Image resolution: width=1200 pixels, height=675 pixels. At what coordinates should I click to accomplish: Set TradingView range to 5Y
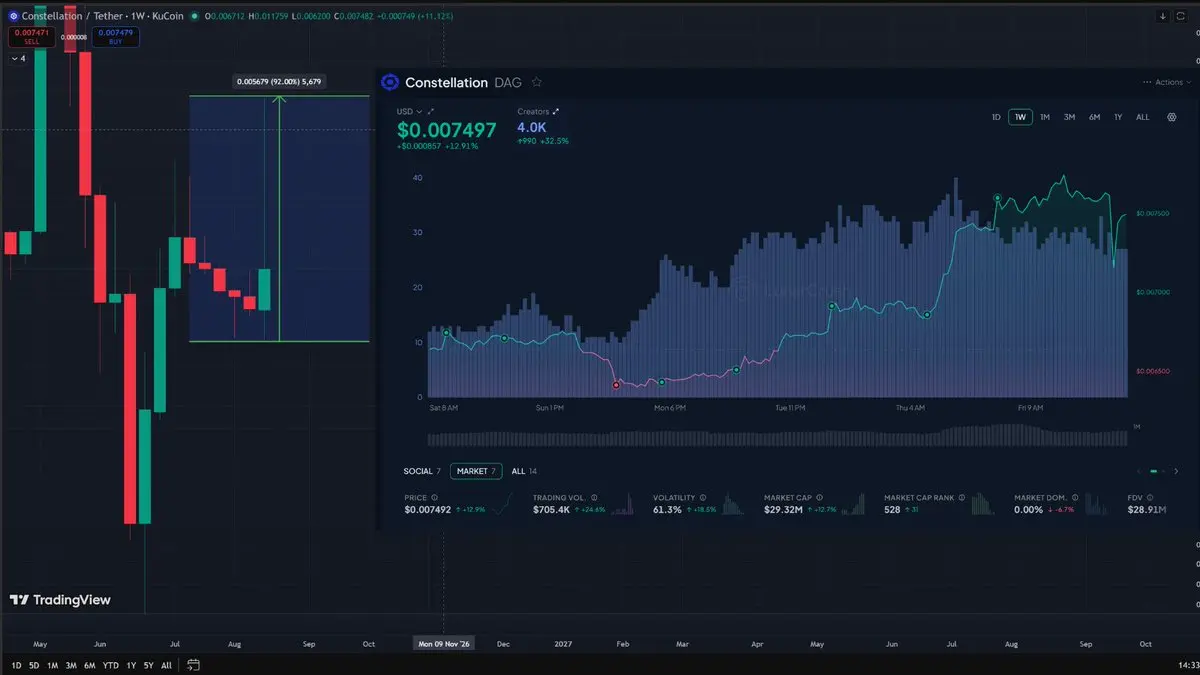pos(148,665)
